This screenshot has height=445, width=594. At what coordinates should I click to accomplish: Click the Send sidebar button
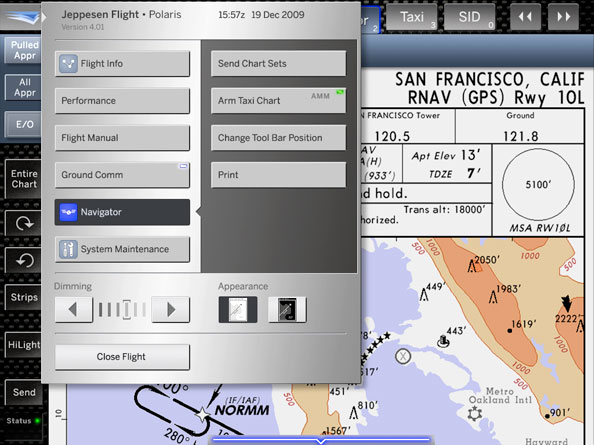click(23, 392)
